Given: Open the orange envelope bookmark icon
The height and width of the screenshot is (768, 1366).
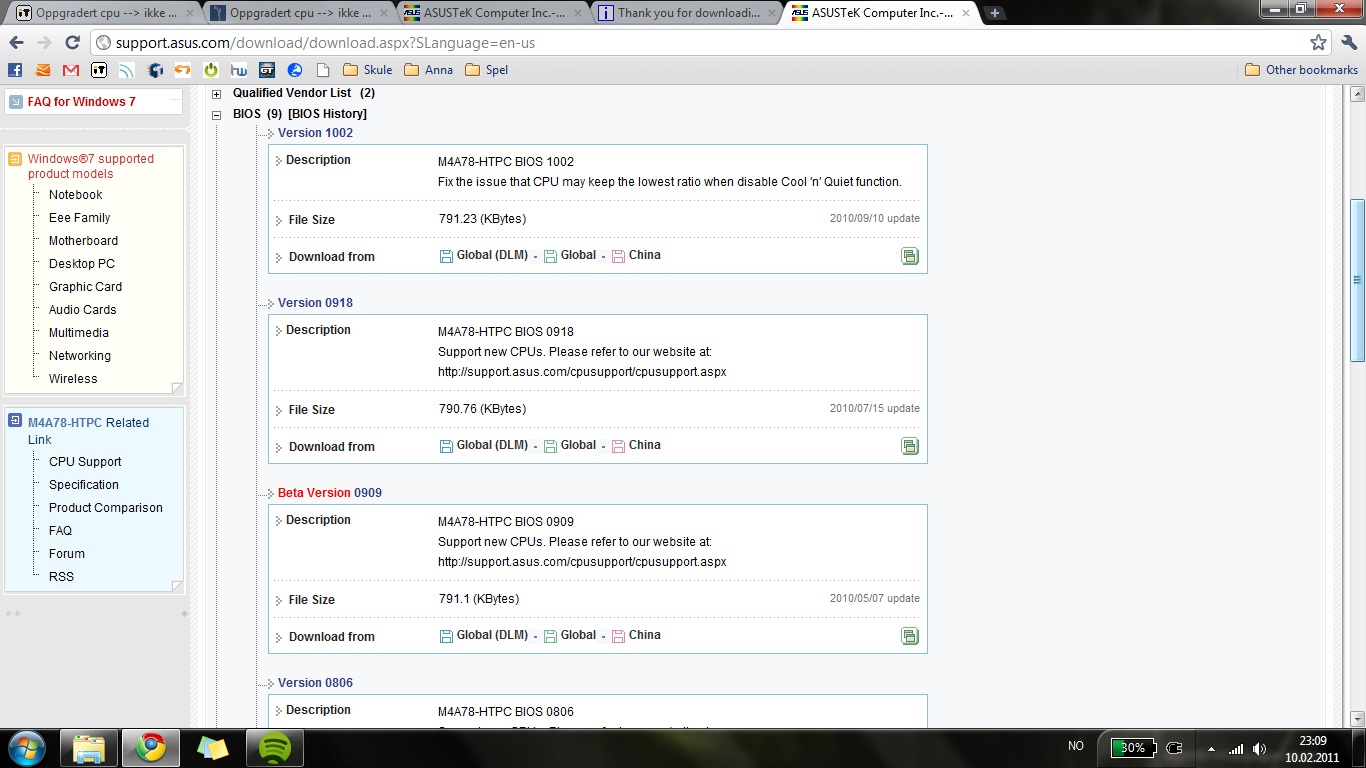Looking at the screenshot, I should [43, 70].
